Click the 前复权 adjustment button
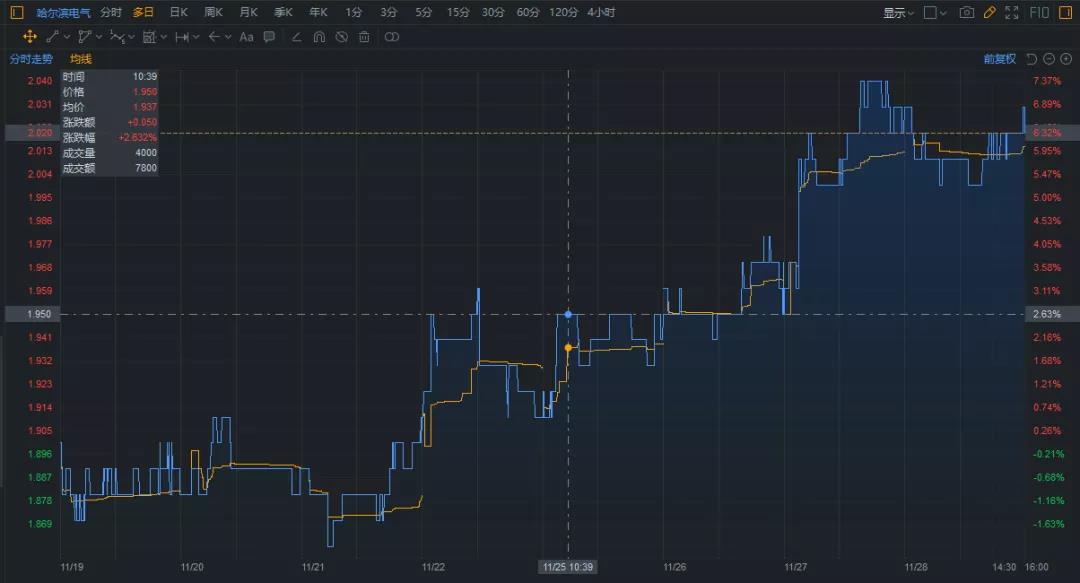The height and width of the screenshot is (583, 1080). point(999,58)
